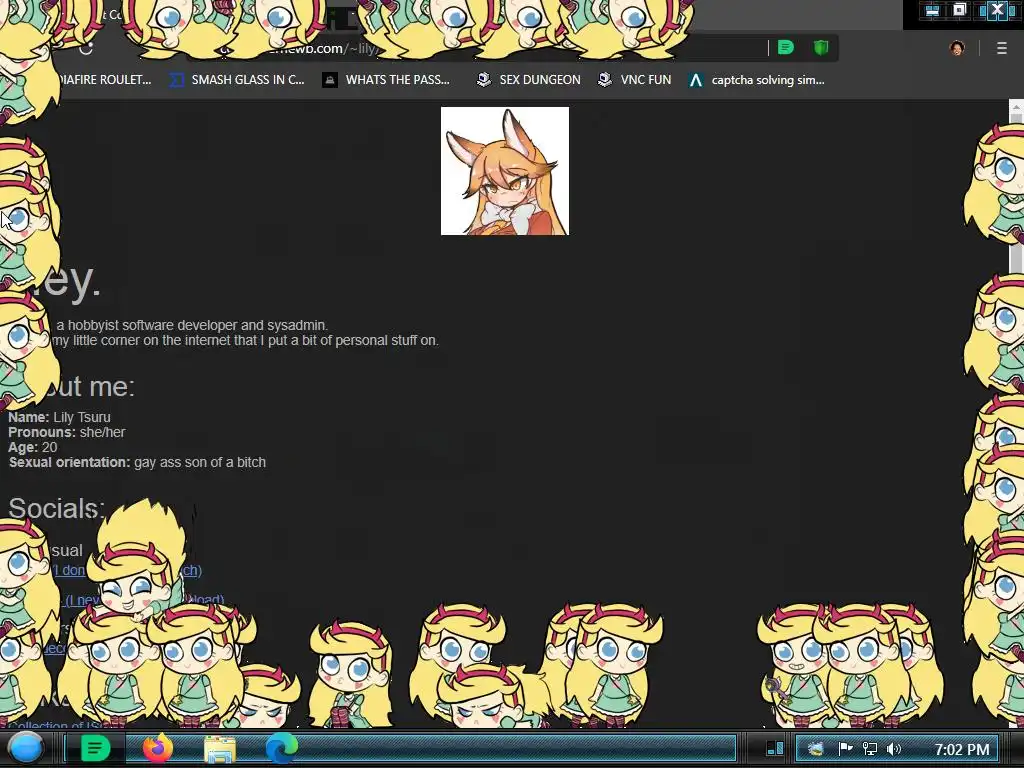Click the green shield icon in address bar
This screenshot has height=768, width=1024.
pos(821,48)
